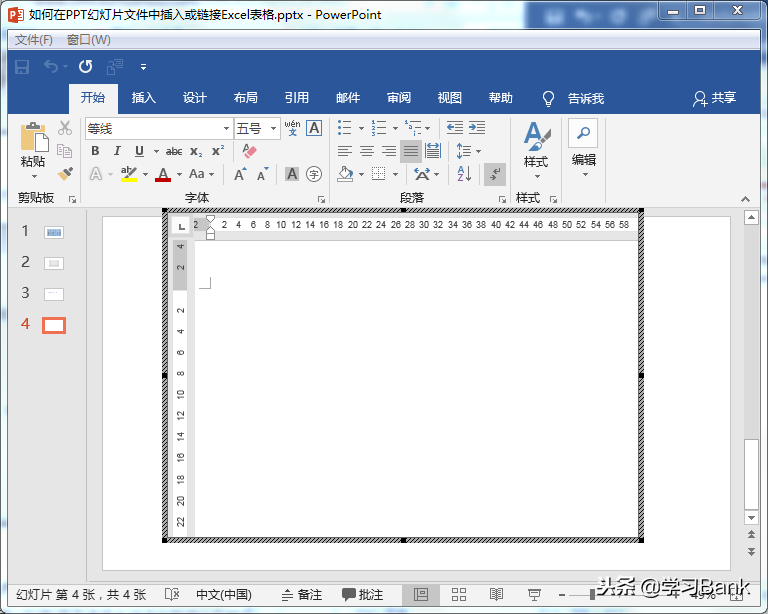
Task: Click the Phonetic Guide wén icon
Action: [292, 128]
